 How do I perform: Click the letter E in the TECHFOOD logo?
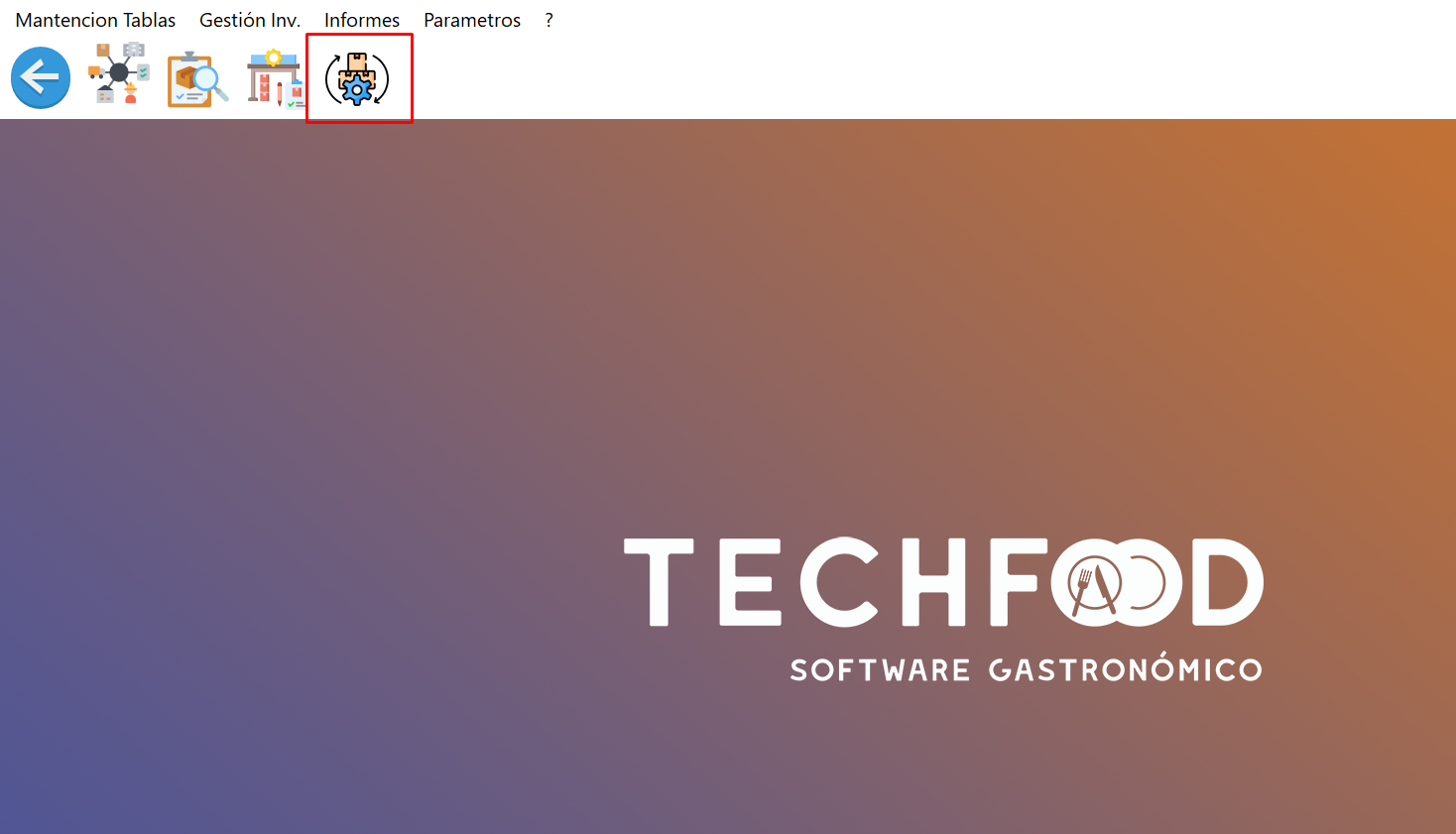[x=750, y=582]
